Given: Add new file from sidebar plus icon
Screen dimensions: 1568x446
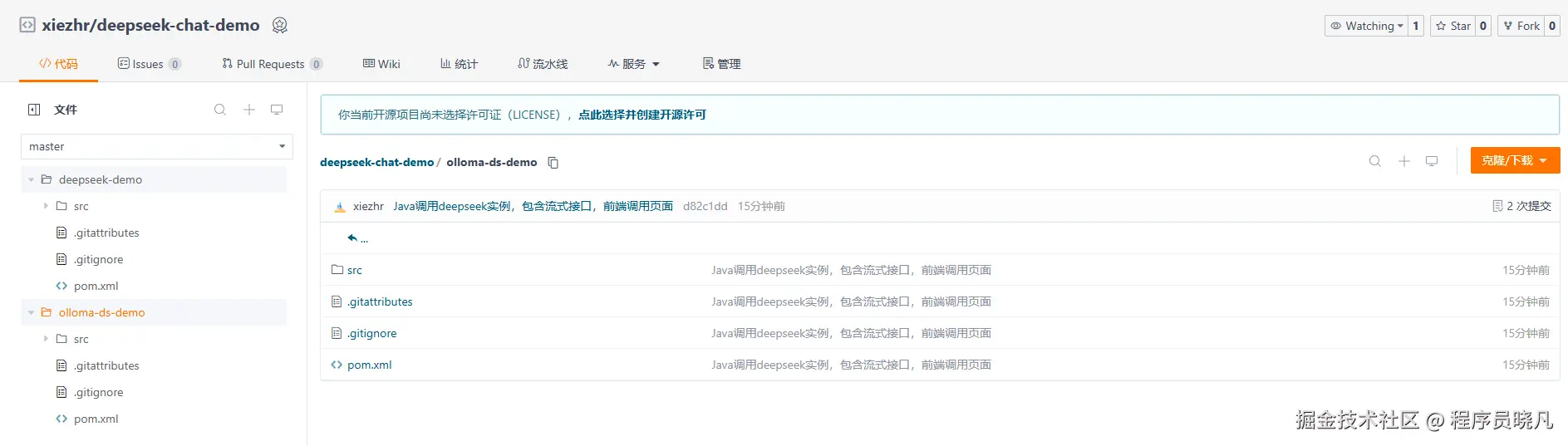Looking at the screenshot, I should tap(248, 110).
